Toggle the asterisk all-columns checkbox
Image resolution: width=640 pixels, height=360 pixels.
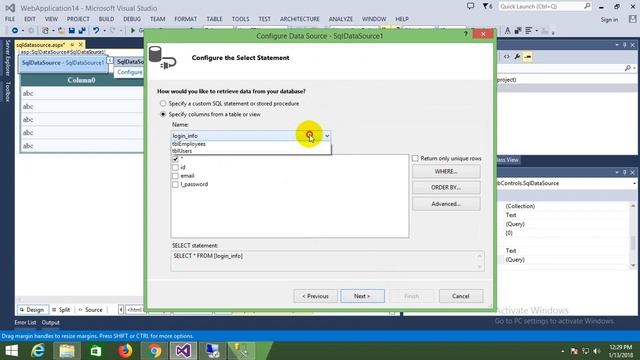point(175,159)
